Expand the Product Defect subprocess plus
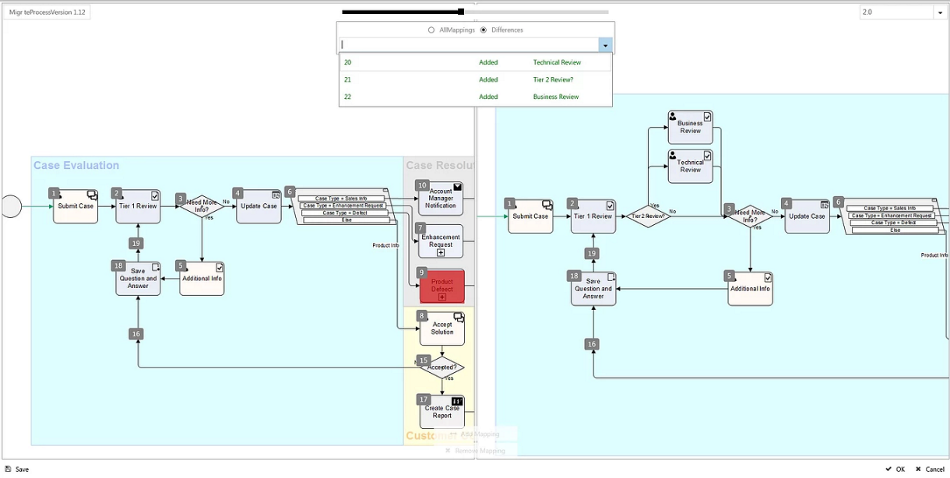950x478 pixels. point(442,297)
